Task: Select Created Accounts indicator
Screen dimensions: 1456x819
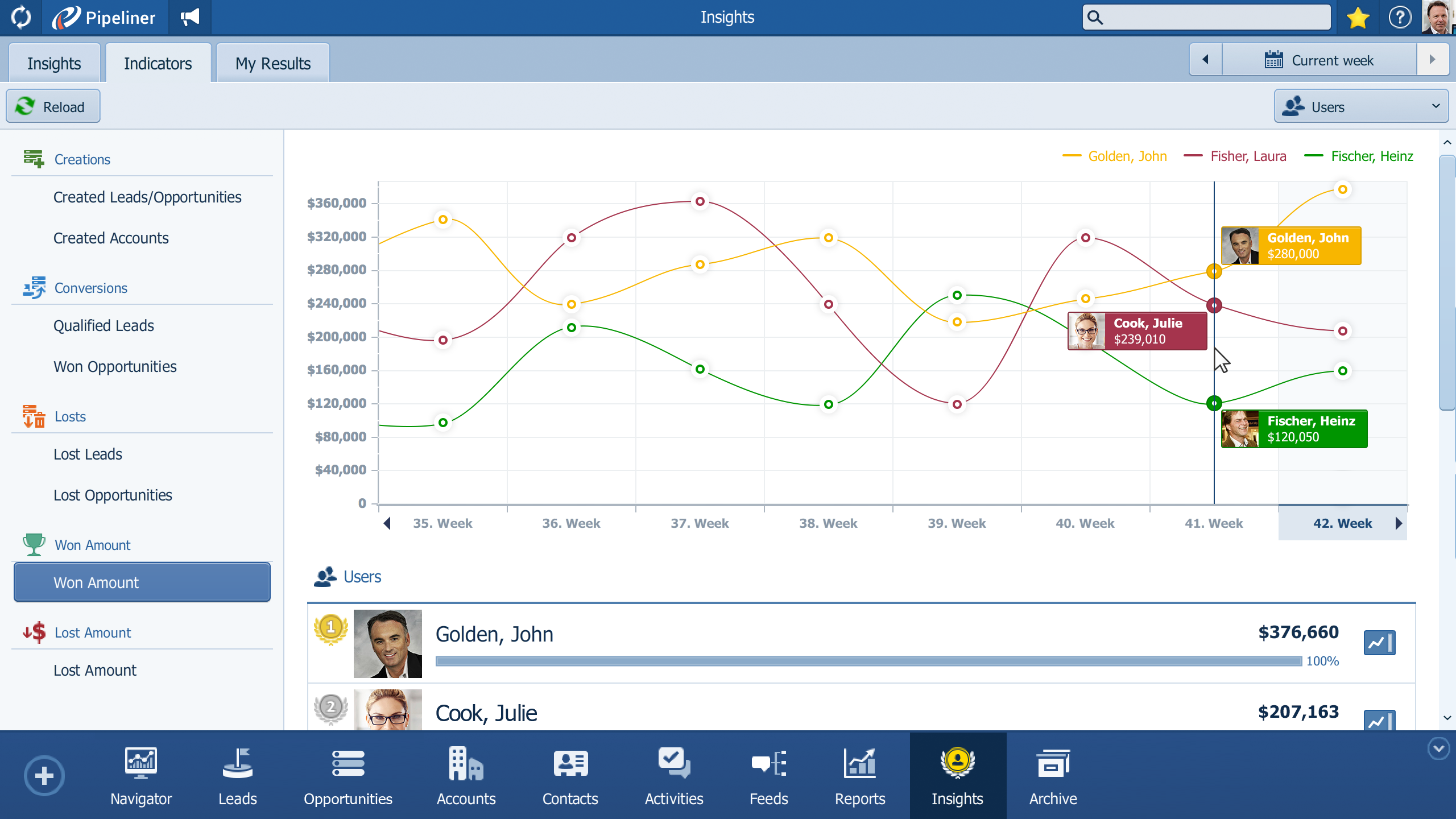Action: [x=111, y=238]
